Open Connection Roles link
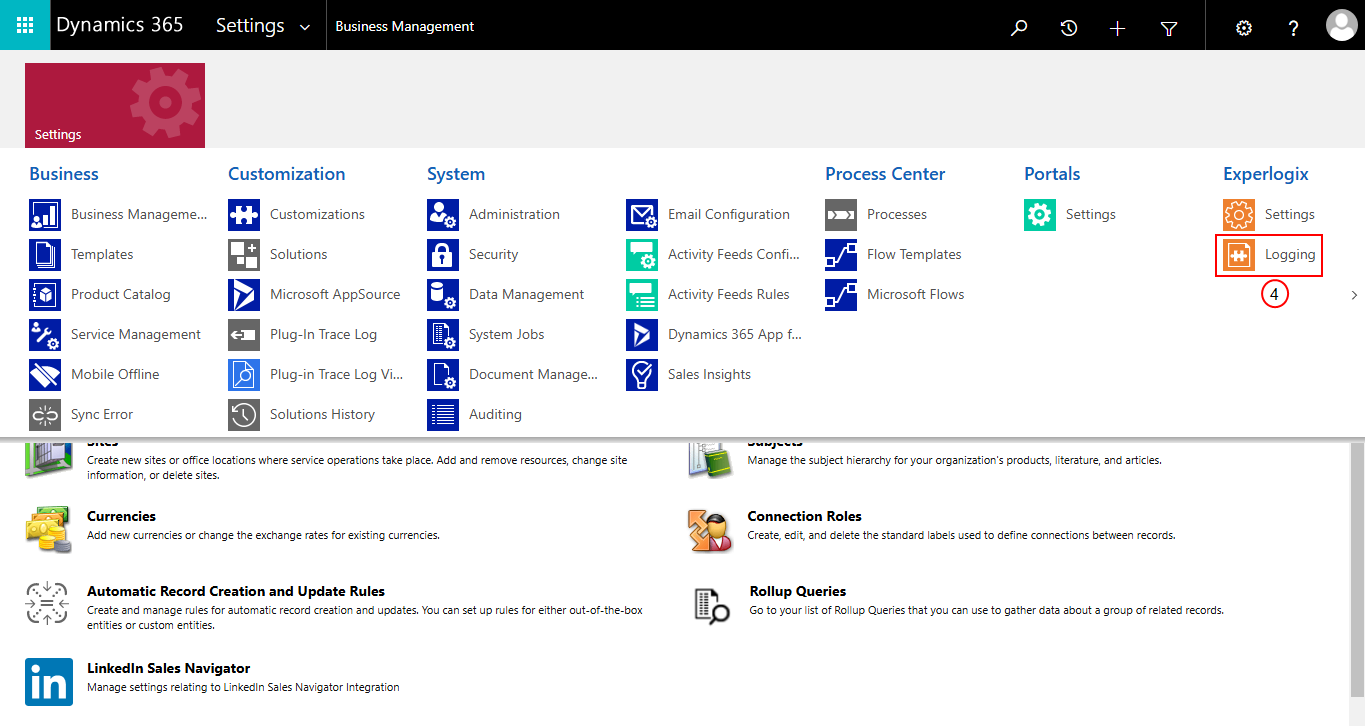 pos(804,516)
